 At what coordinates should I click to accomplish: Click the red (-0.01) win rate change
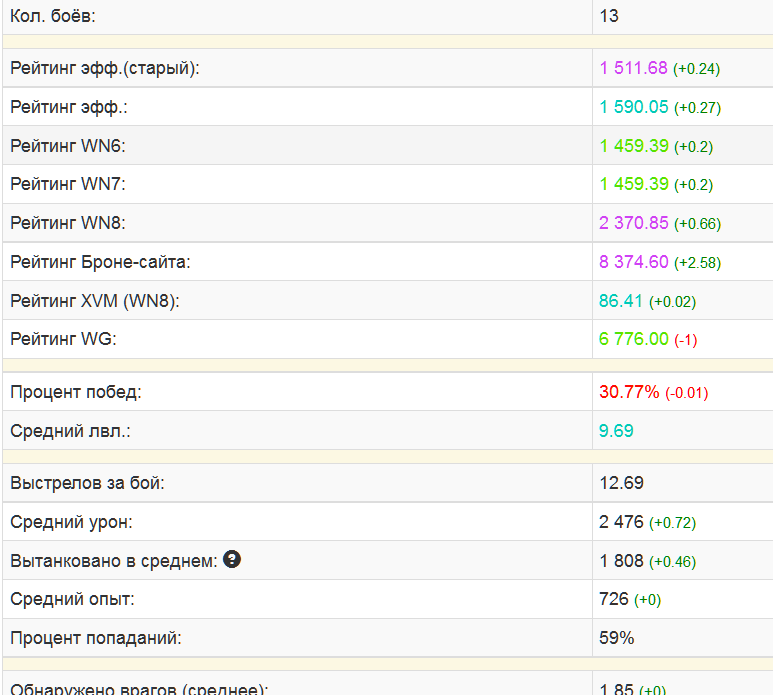coord(687,393)
